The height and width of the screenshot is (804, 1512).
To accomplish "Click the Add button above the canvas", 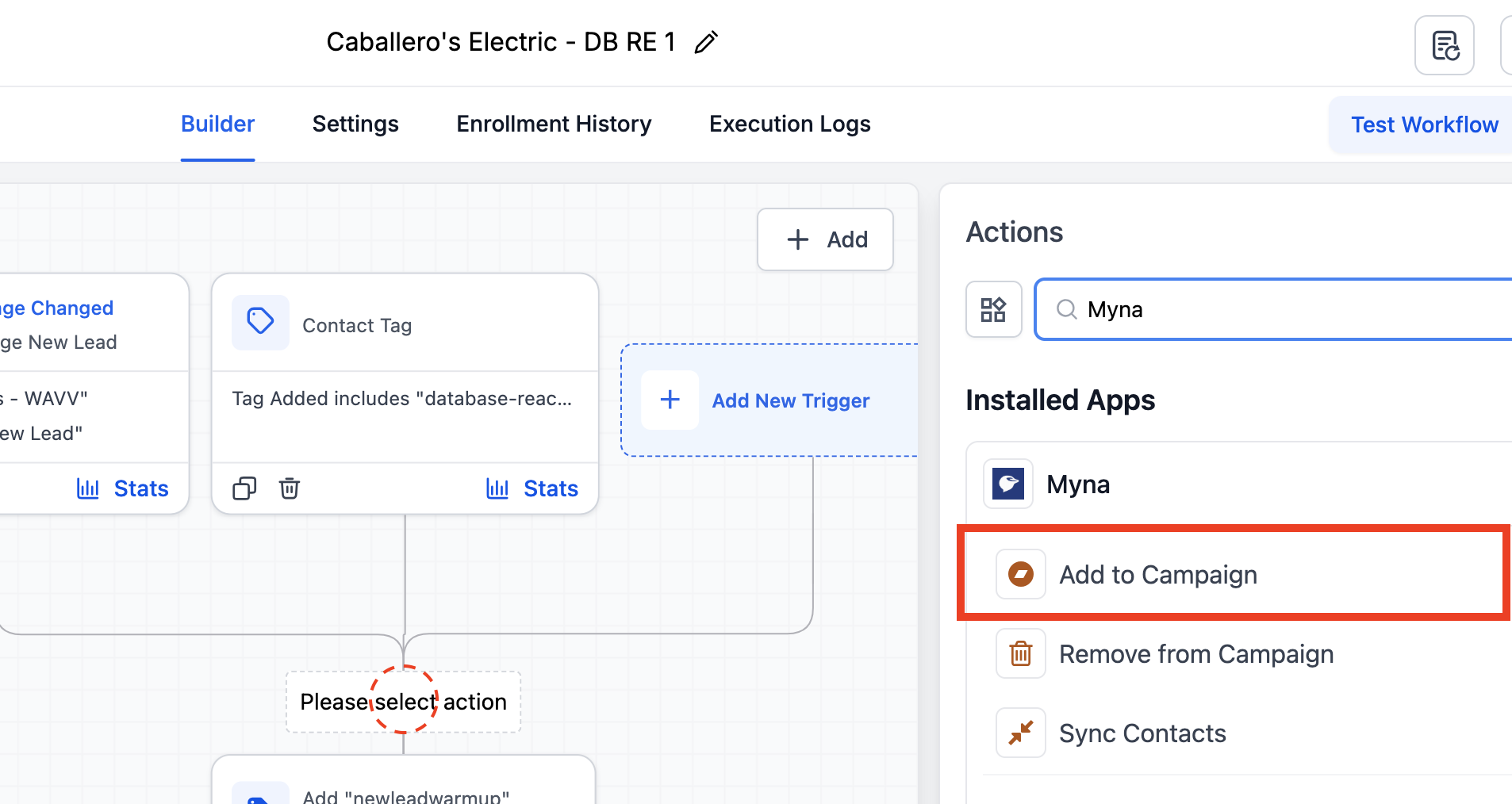I will (824, 239).
